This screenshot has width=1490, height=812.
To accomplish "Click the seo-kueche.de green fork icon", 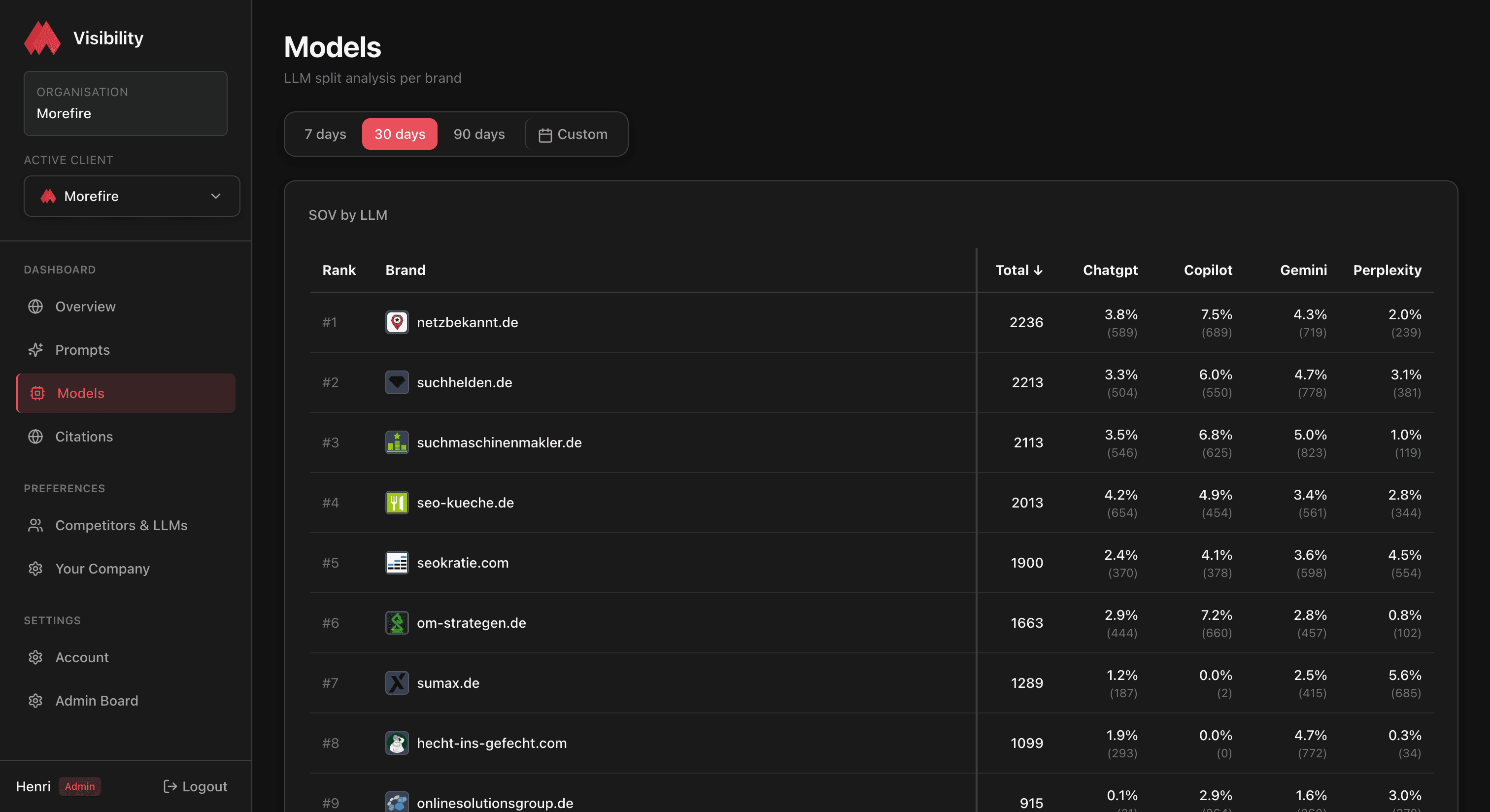I will pos(397,503).
